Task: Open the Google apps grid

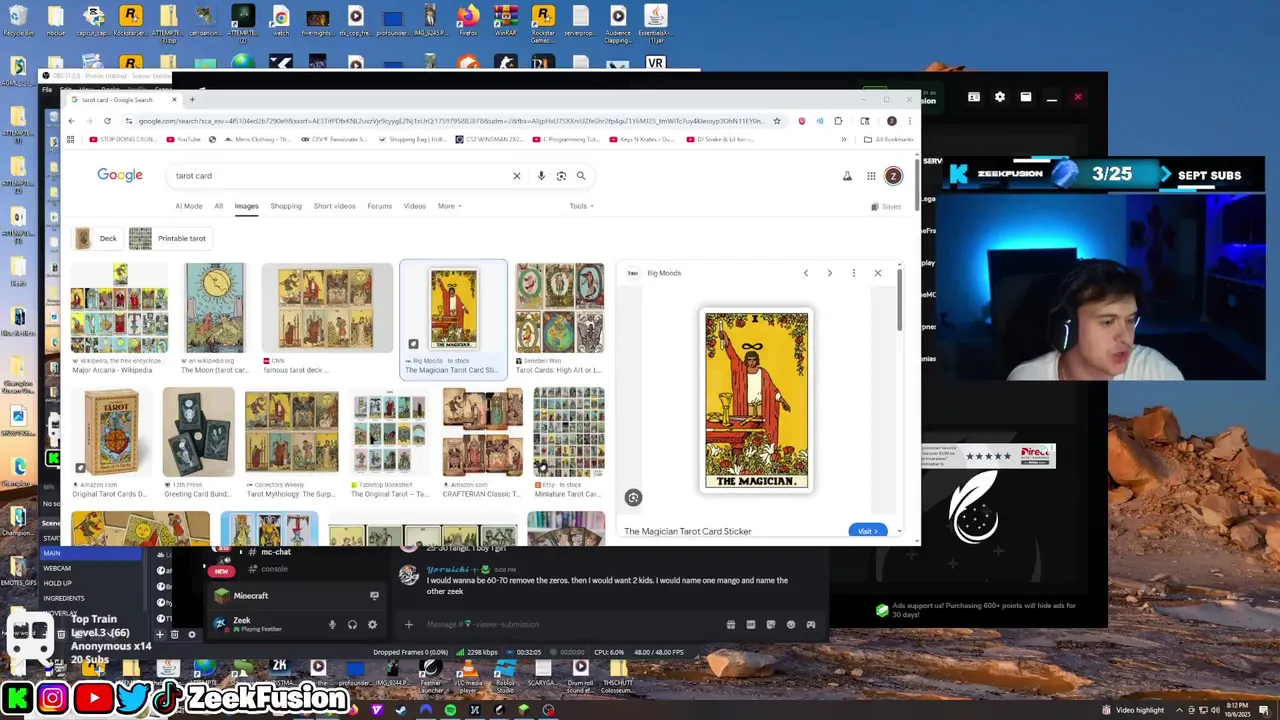Action: pyautogui.click(x=871, y=176)
